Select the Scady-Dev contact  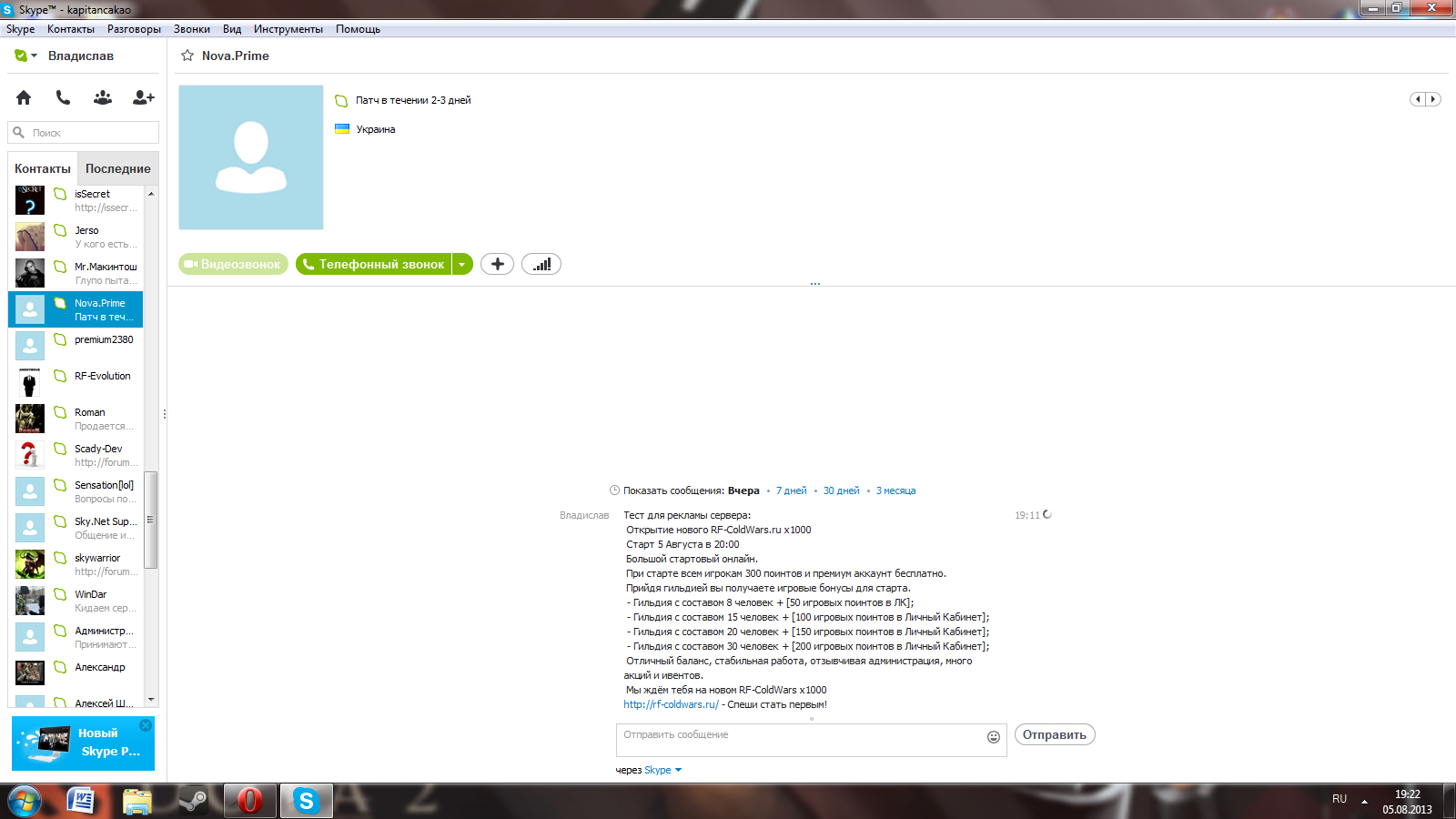pos(76,455)
